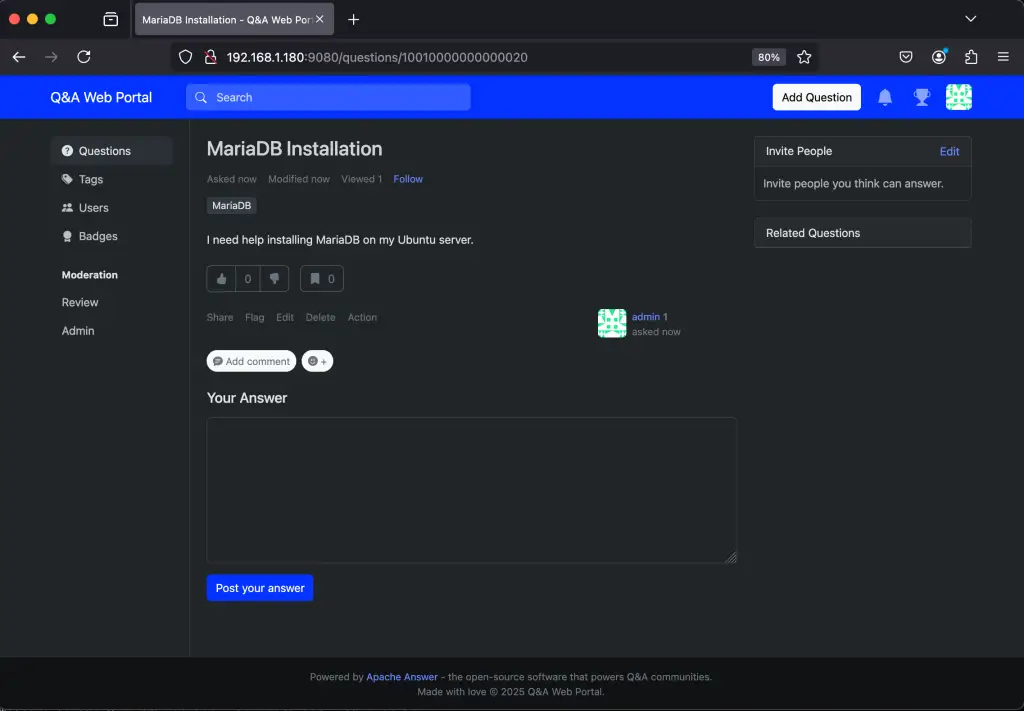Image resolution: width=1024 pixels, height=711 pixels.
Task: Open the Firefox hamburger menu
Action: pos(1003,57)
